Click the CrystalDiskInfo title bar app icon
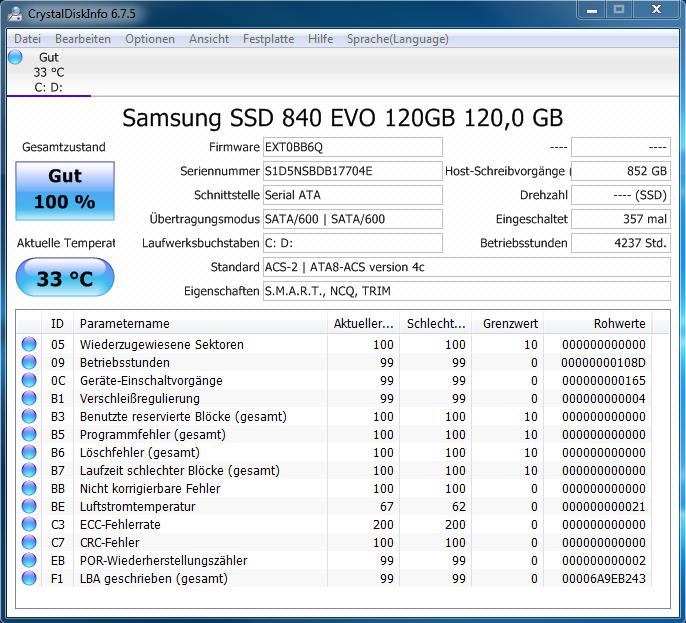The width and height of the screenshot is (686, 623). 14,14
